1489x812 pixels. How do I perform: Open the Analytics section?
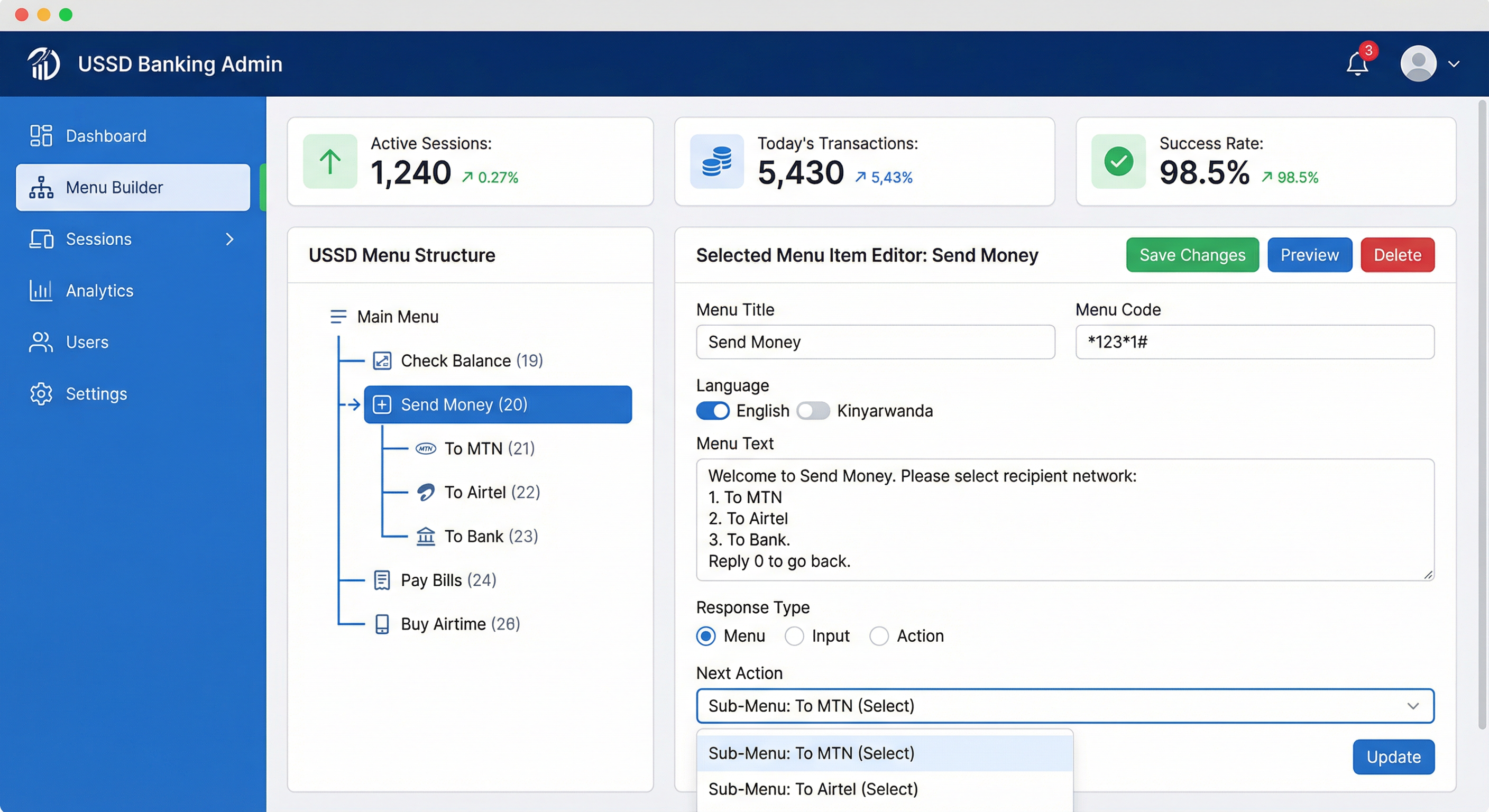pos(99,291)
